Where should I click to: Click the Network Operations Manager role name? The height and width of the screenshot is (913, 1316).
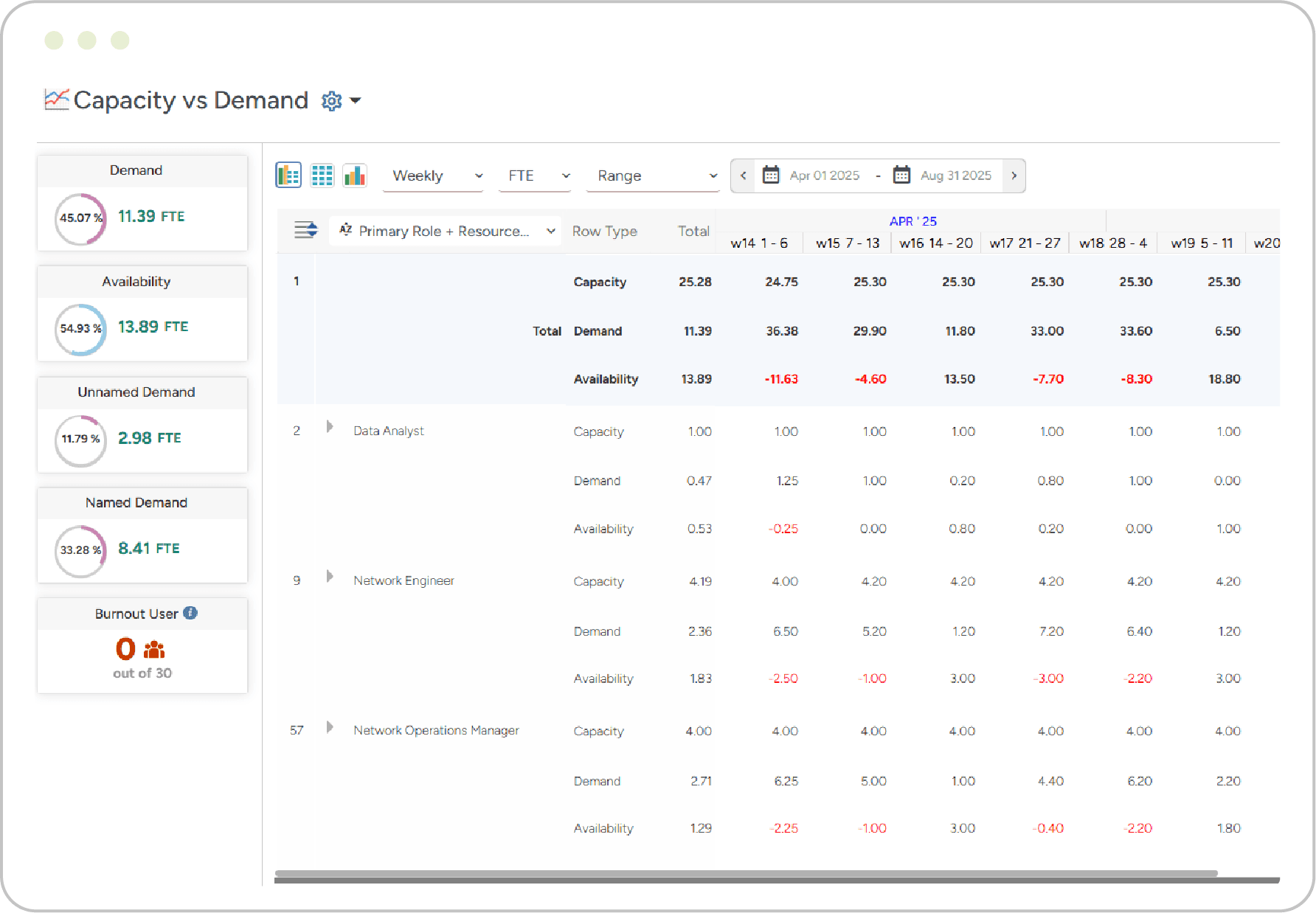(x=436, y=730)
